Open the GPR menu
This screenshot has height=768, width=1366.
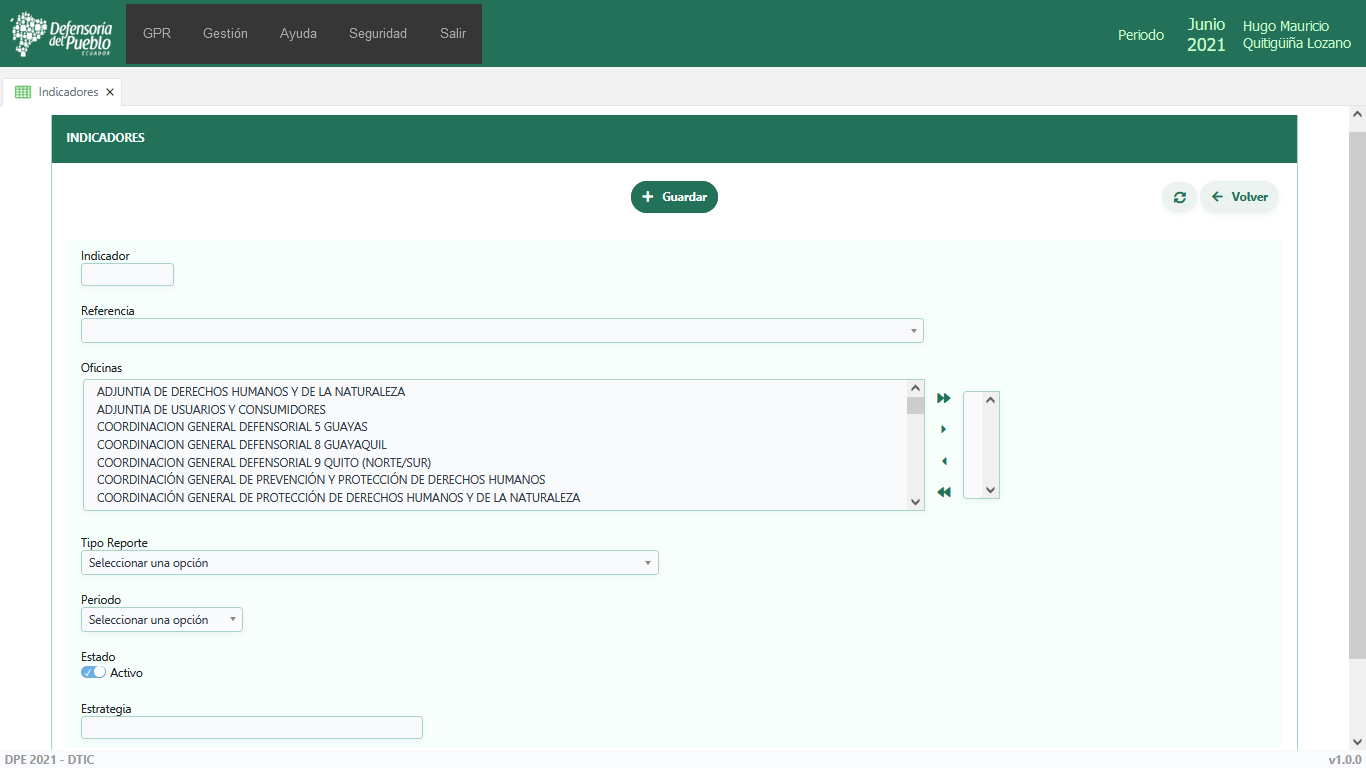pos(157,33)
